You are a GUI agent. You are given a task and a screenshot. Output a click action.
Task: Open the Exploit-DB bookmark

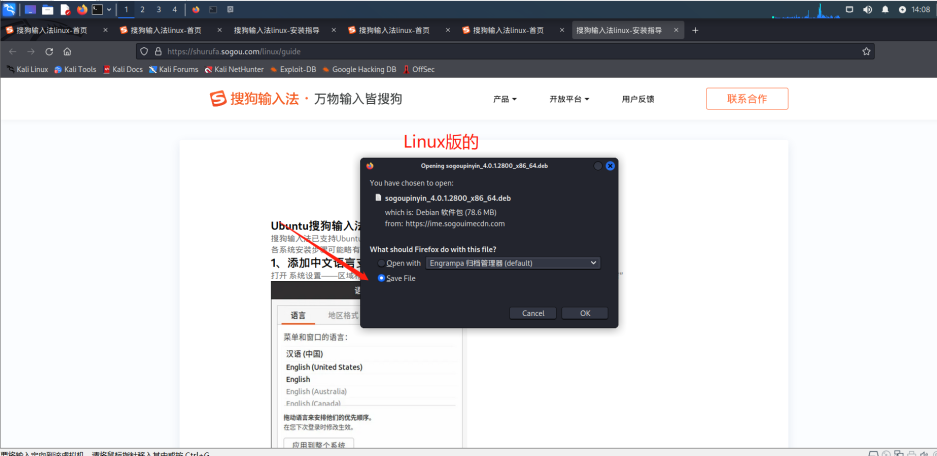click(x=293, y=69)
